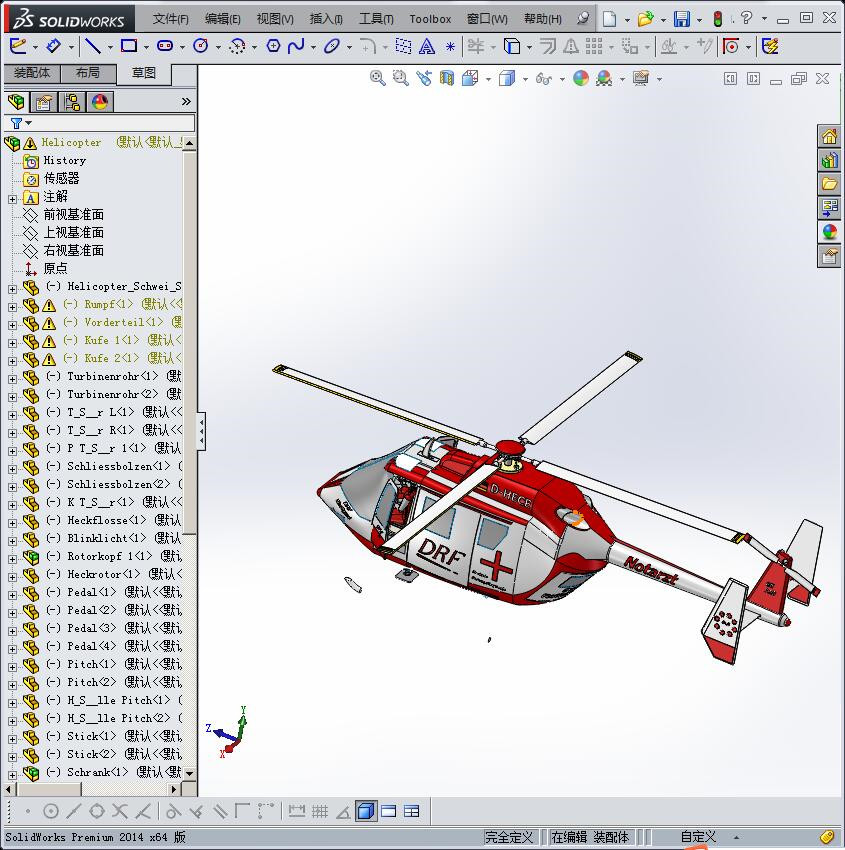This screenshot has width=845, height=850.
Task: Click the New document icon
Action: (610, 19)
